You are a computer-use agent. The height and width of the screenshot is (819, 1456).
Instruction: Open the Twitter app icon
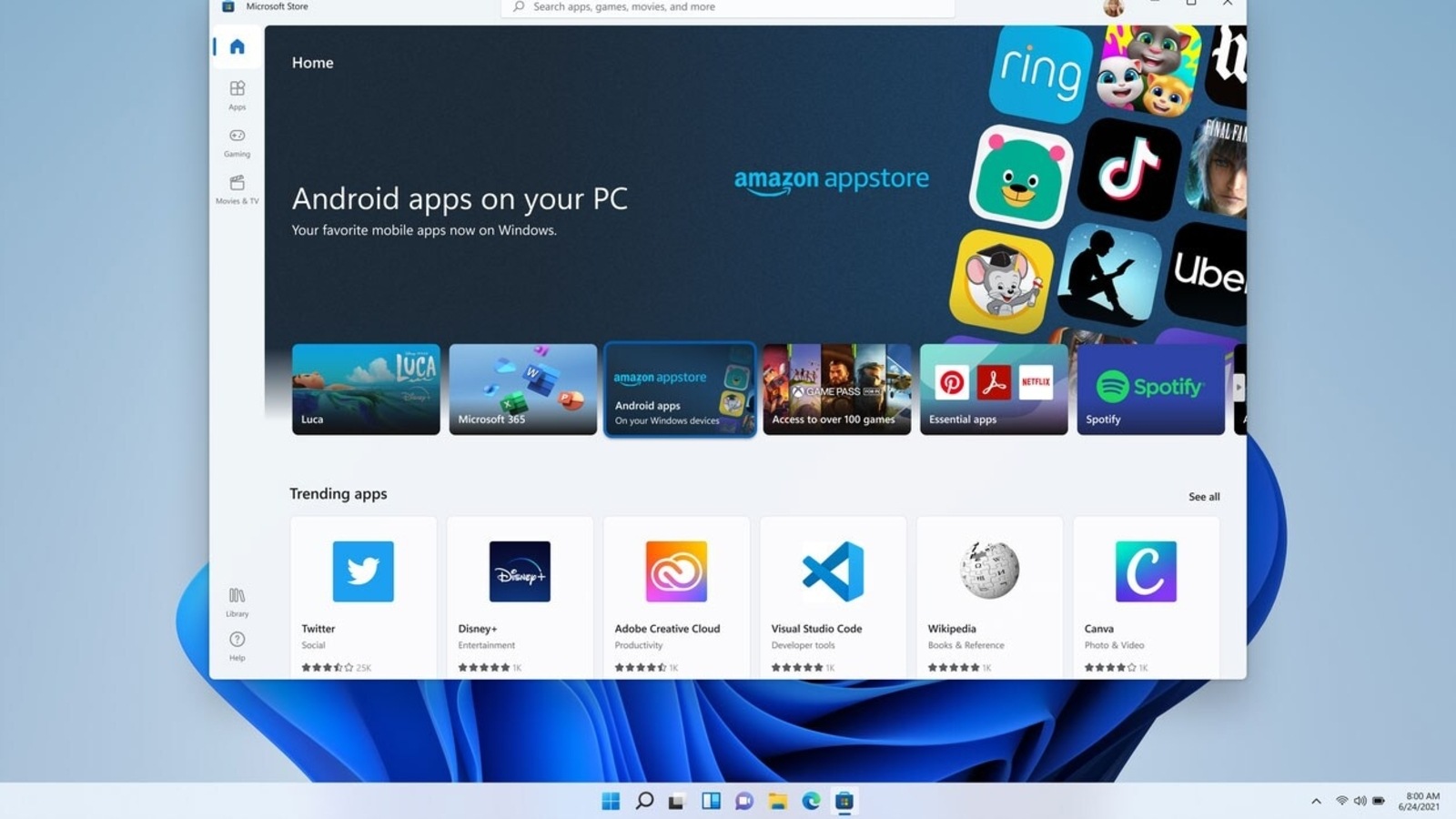[363, 571]
